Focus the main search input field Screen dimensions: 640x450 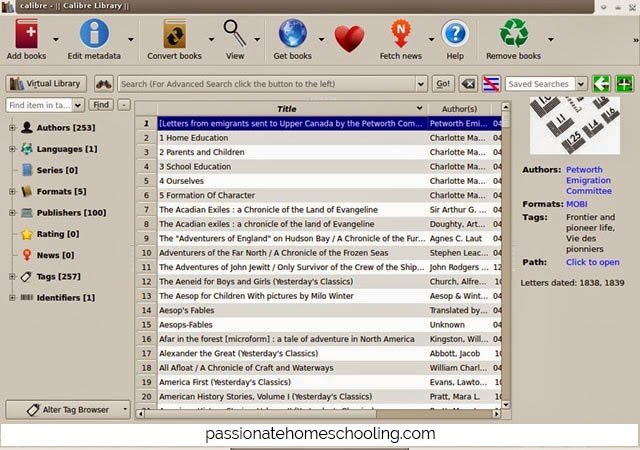pyautogui.click(x=267, y=84)
